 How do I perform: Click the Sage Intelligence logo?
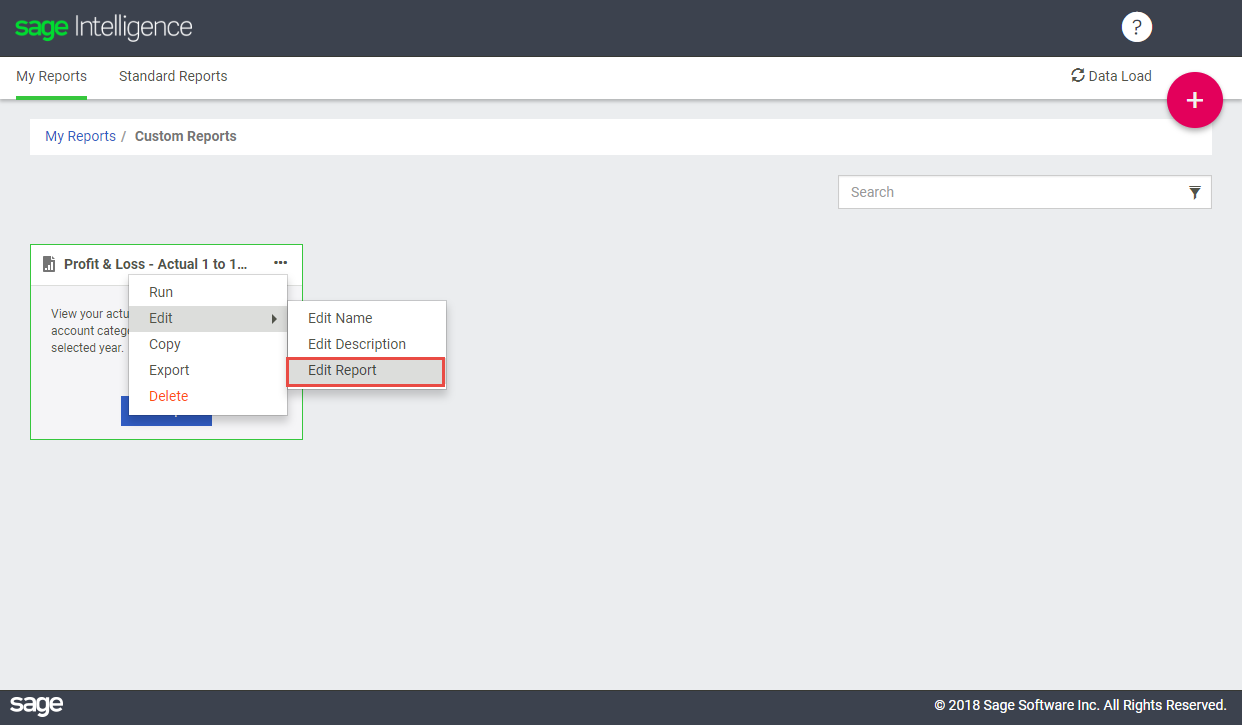(104, 27)
